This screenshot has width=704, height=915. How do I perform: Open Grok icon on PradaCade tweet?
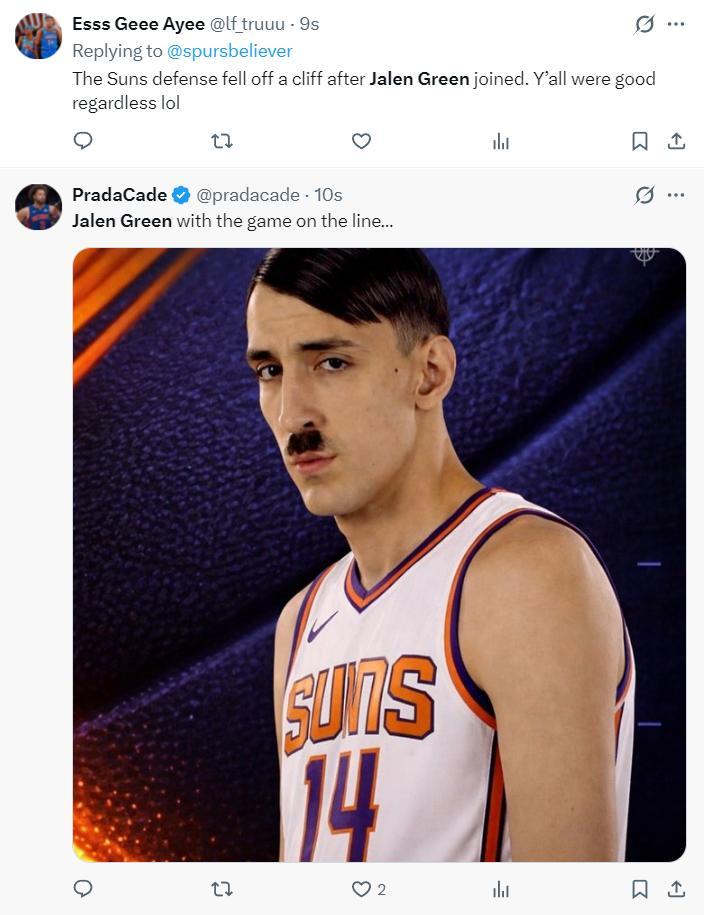pos(644,195)
